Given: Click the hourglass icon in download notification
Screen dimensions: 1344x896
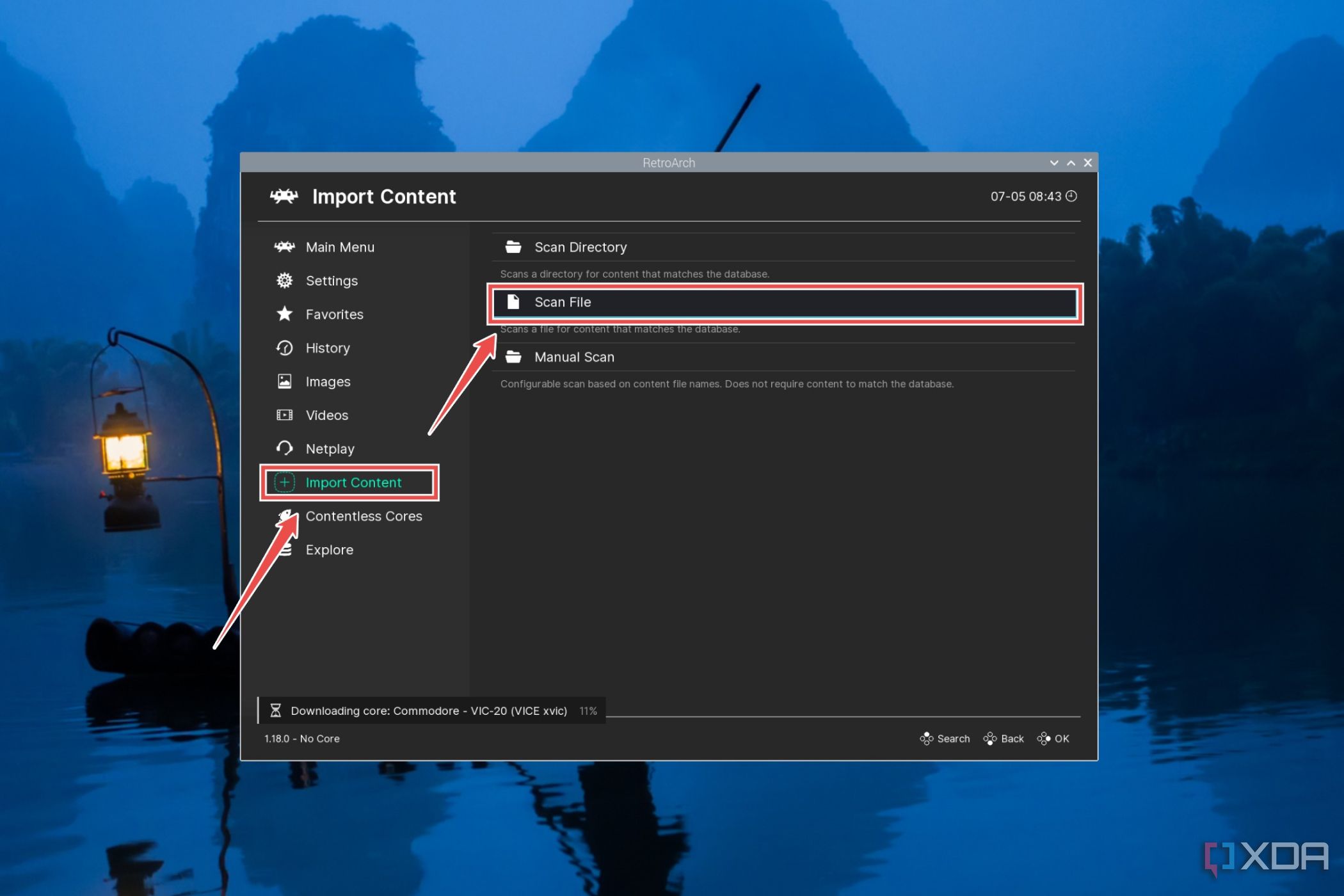Looking at the screenshot, I should tap(275, 710).
